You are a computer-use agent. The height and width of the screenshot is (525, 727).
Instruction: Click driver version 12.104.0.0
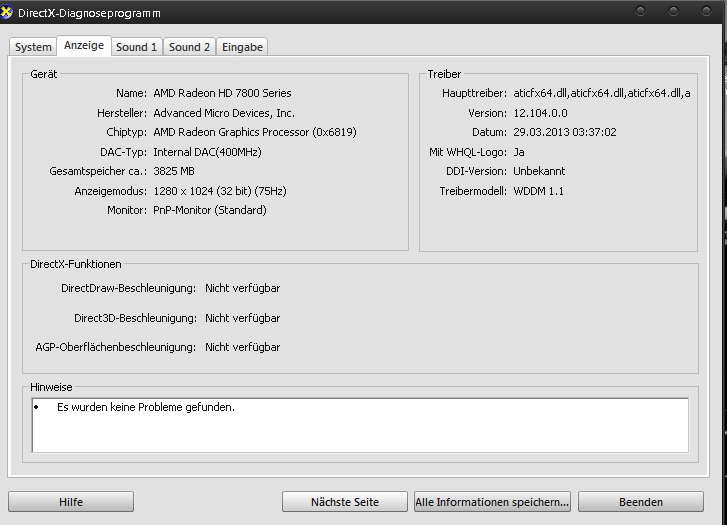click(x=540, y=113)
